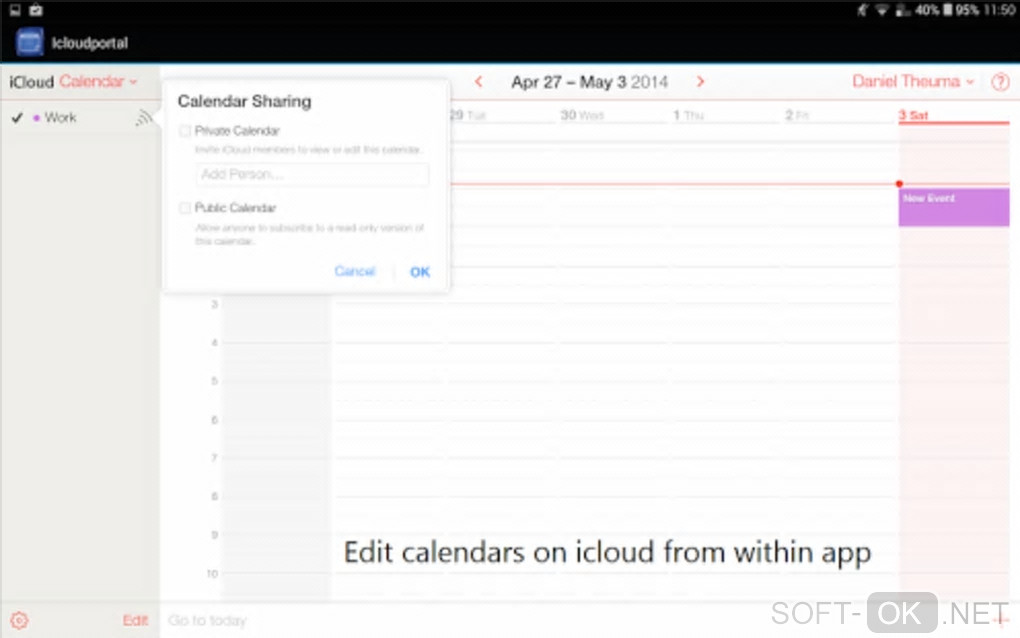Open calendar settings gear icon
1020x638 pixels.
point(19,620)
